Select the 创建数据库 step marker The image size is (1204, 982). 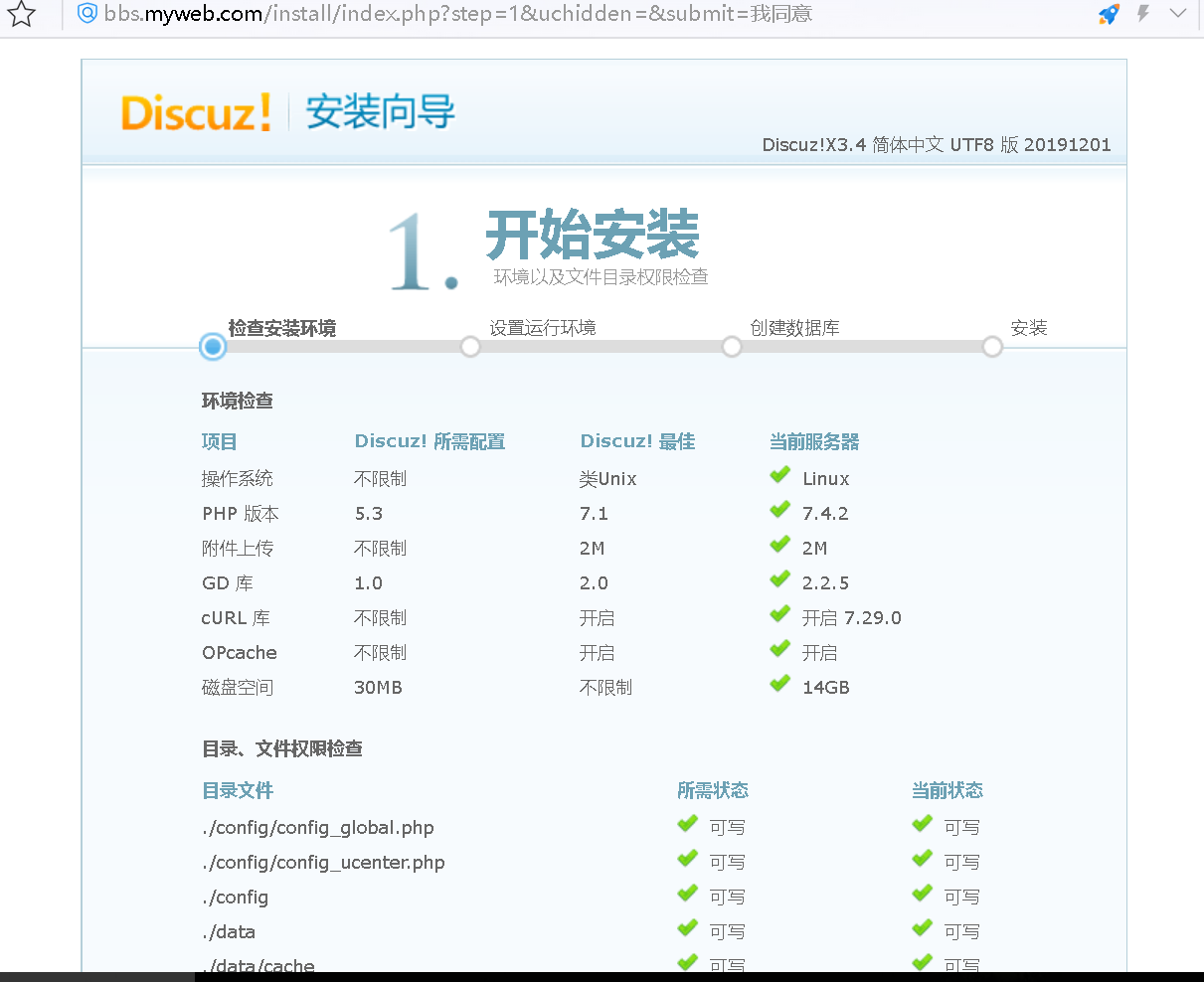coord(732,347)
